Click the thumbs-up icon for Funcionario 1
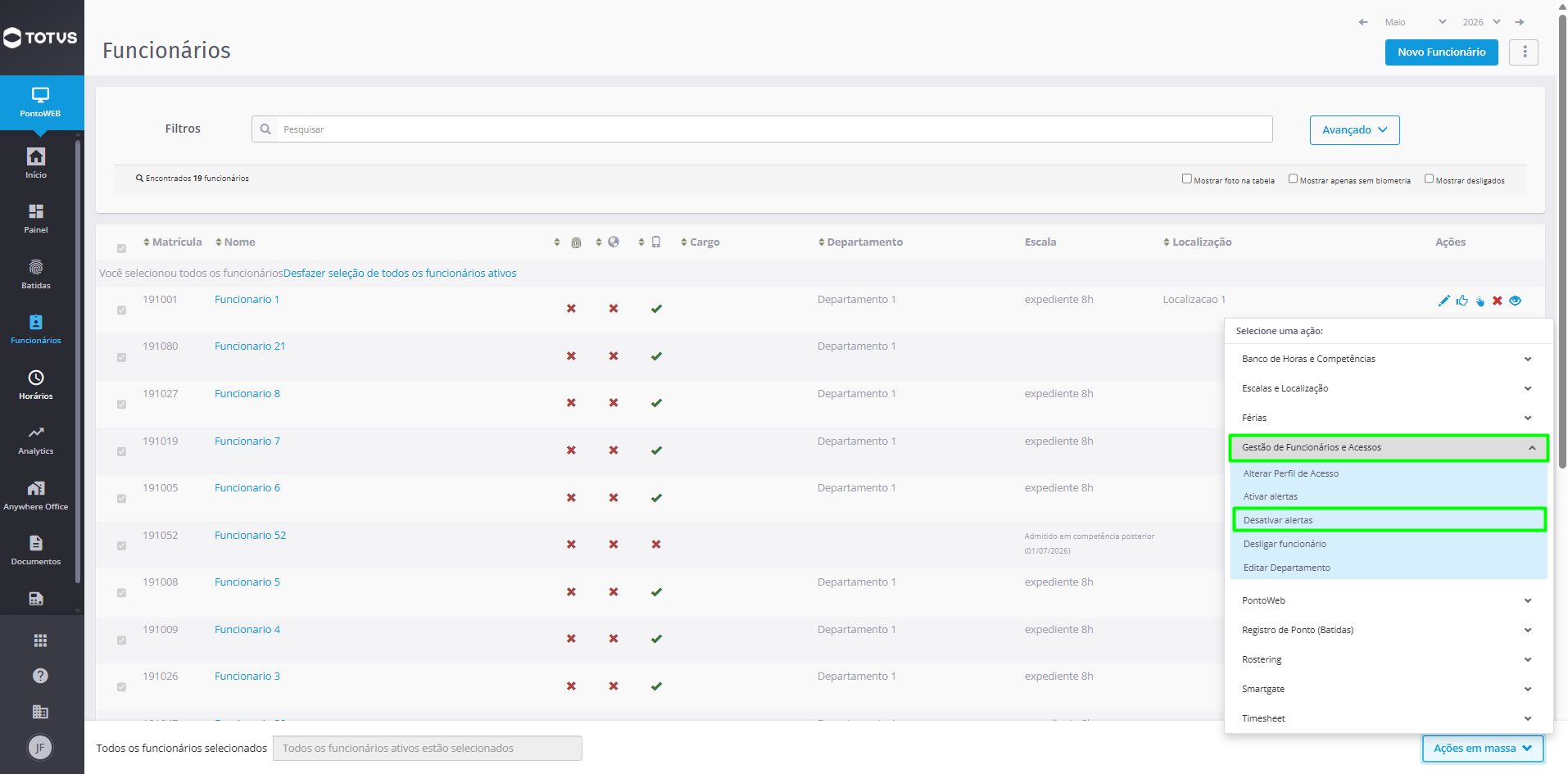 [1462, 301]
